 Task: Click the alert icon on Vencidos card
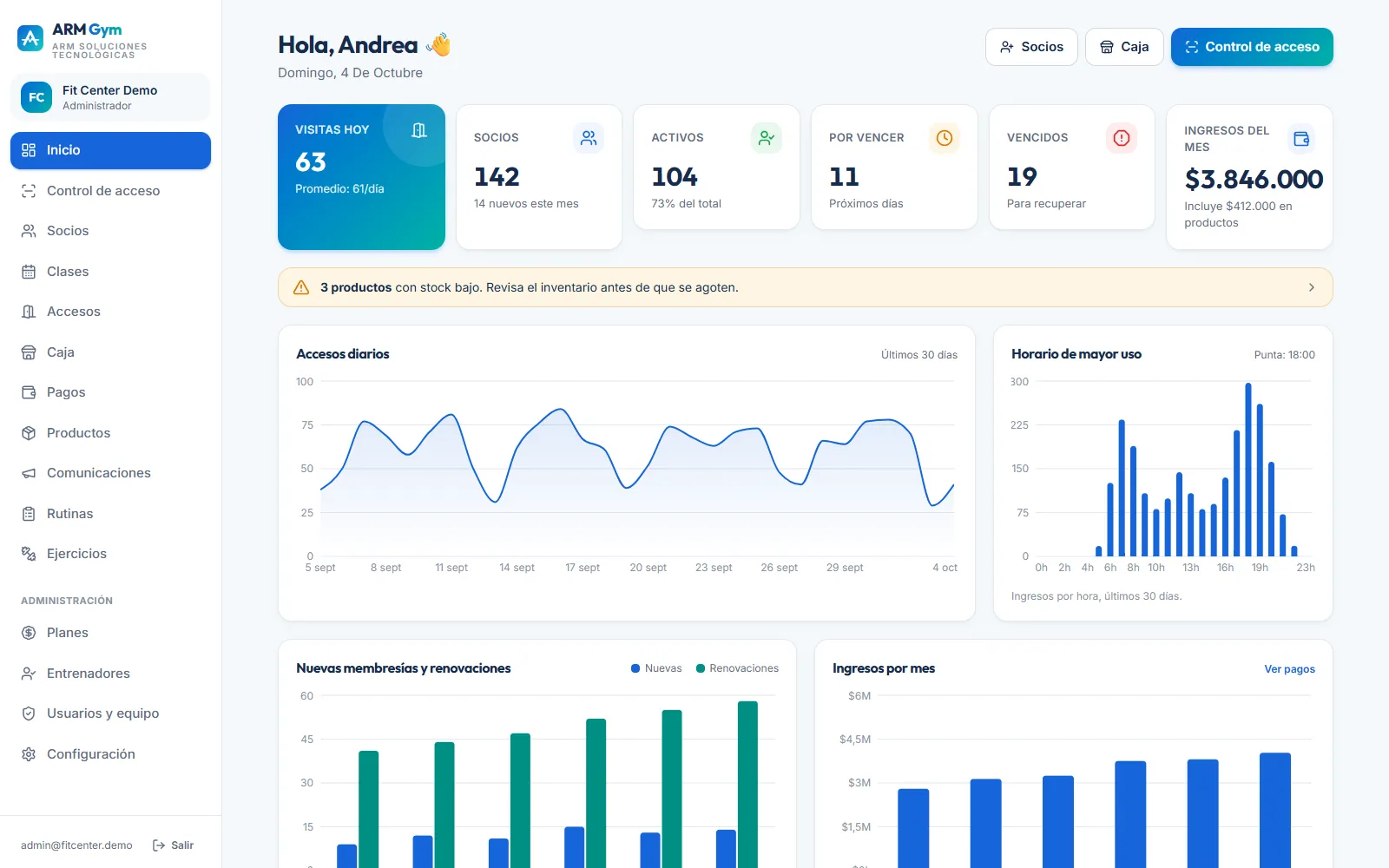tap(1122, 138)
